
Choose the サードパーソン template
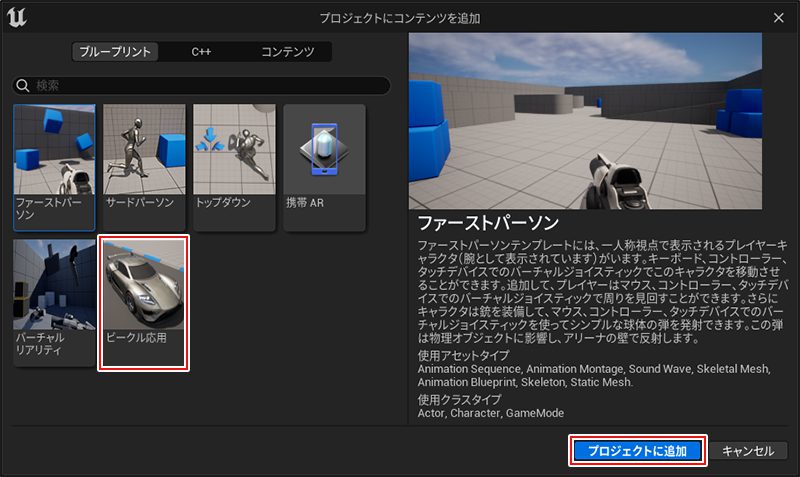point(144,166)
